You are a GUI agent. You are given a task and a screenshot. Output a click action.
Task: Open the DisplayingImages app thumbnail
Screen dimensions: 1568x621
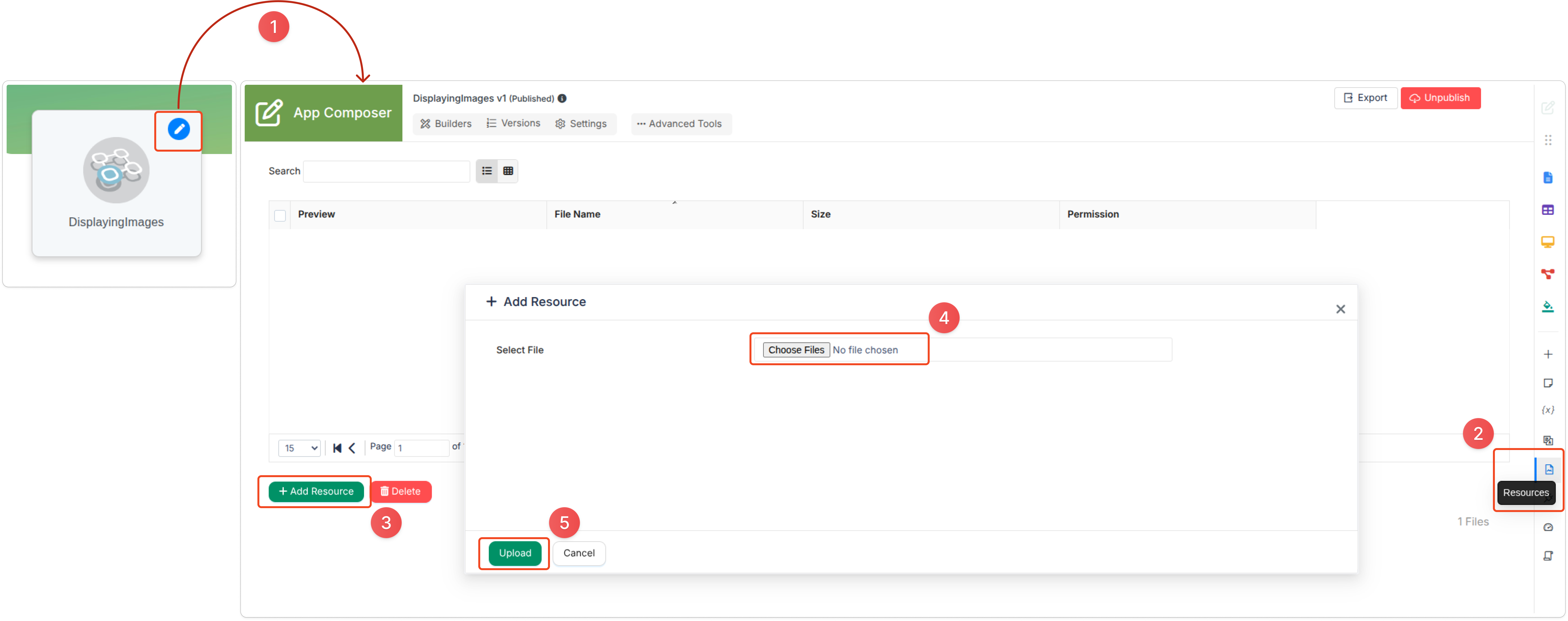point(116,170)
